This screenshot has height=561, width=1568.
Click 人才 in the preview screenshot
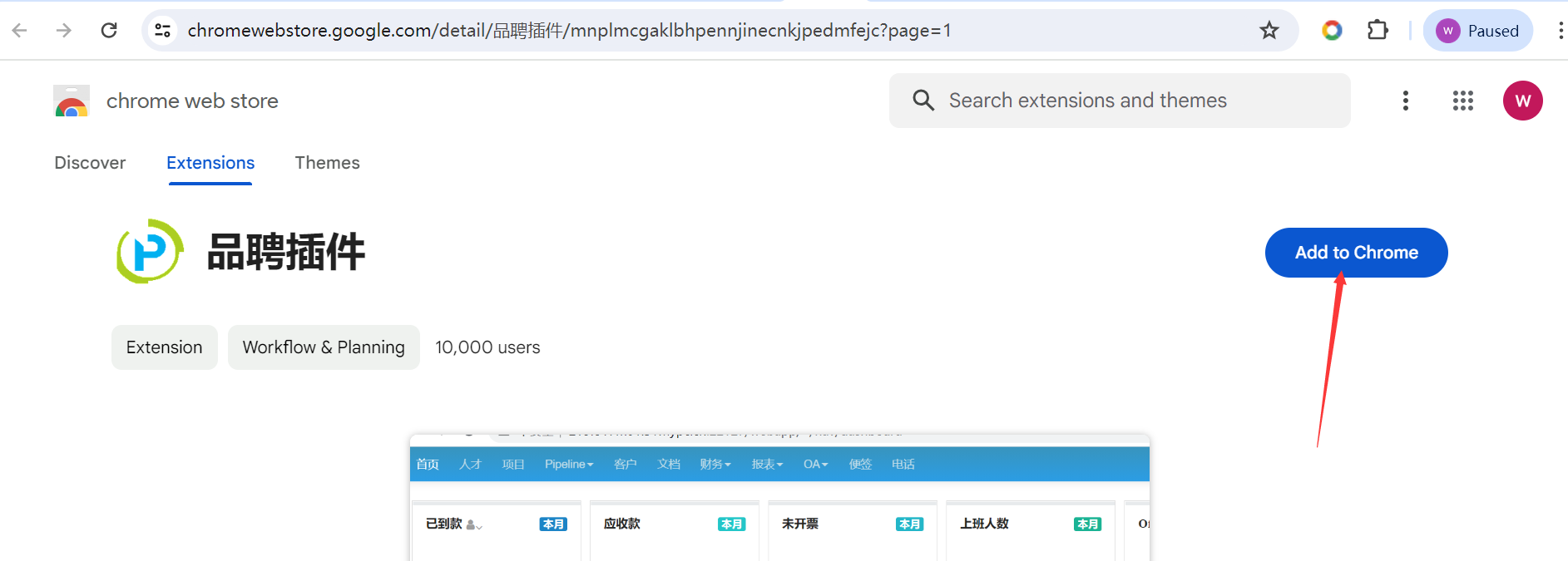click(470, 465)
